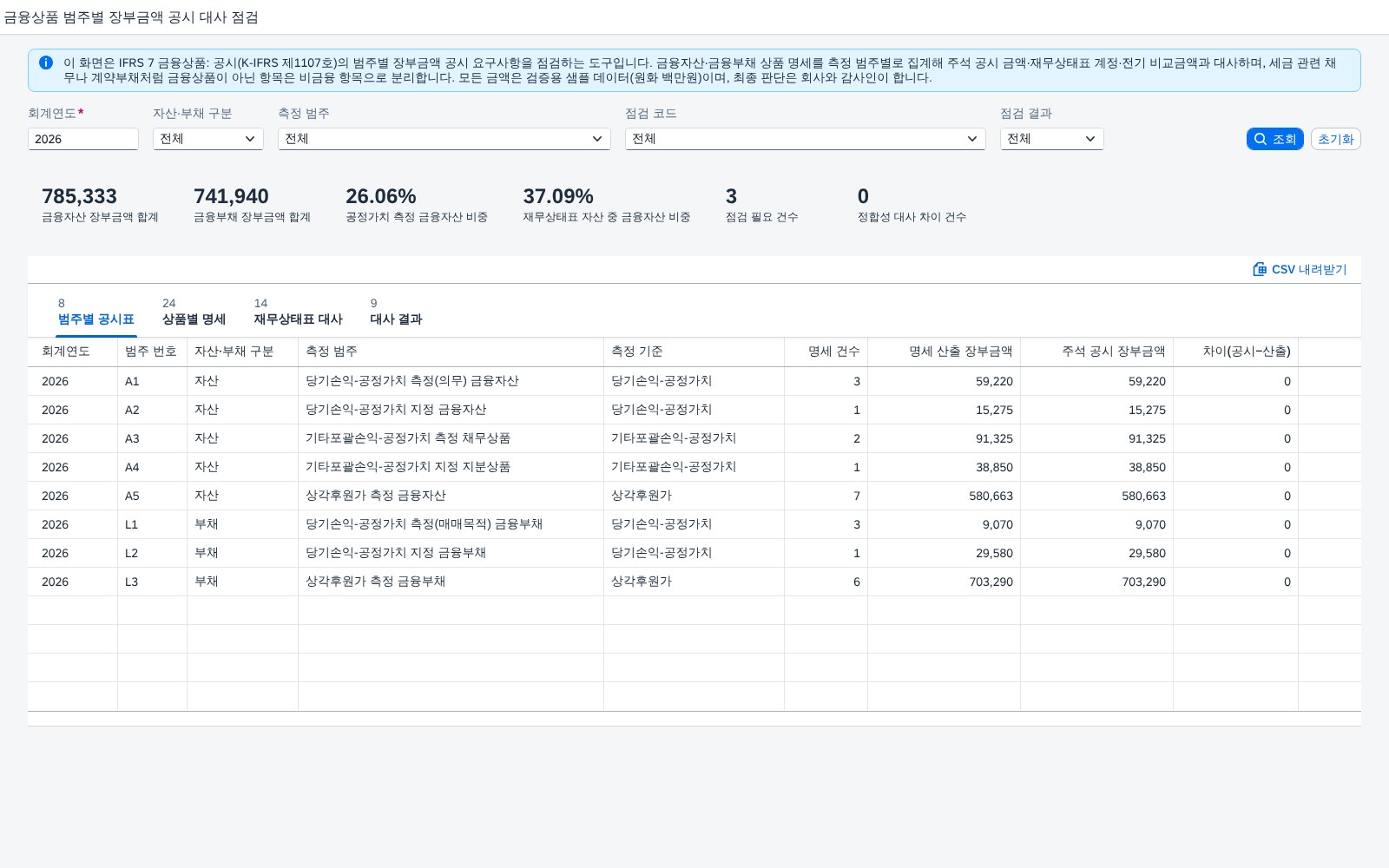Click the 580,663 value in 명세 산출 column

click(x=944, y=496)
